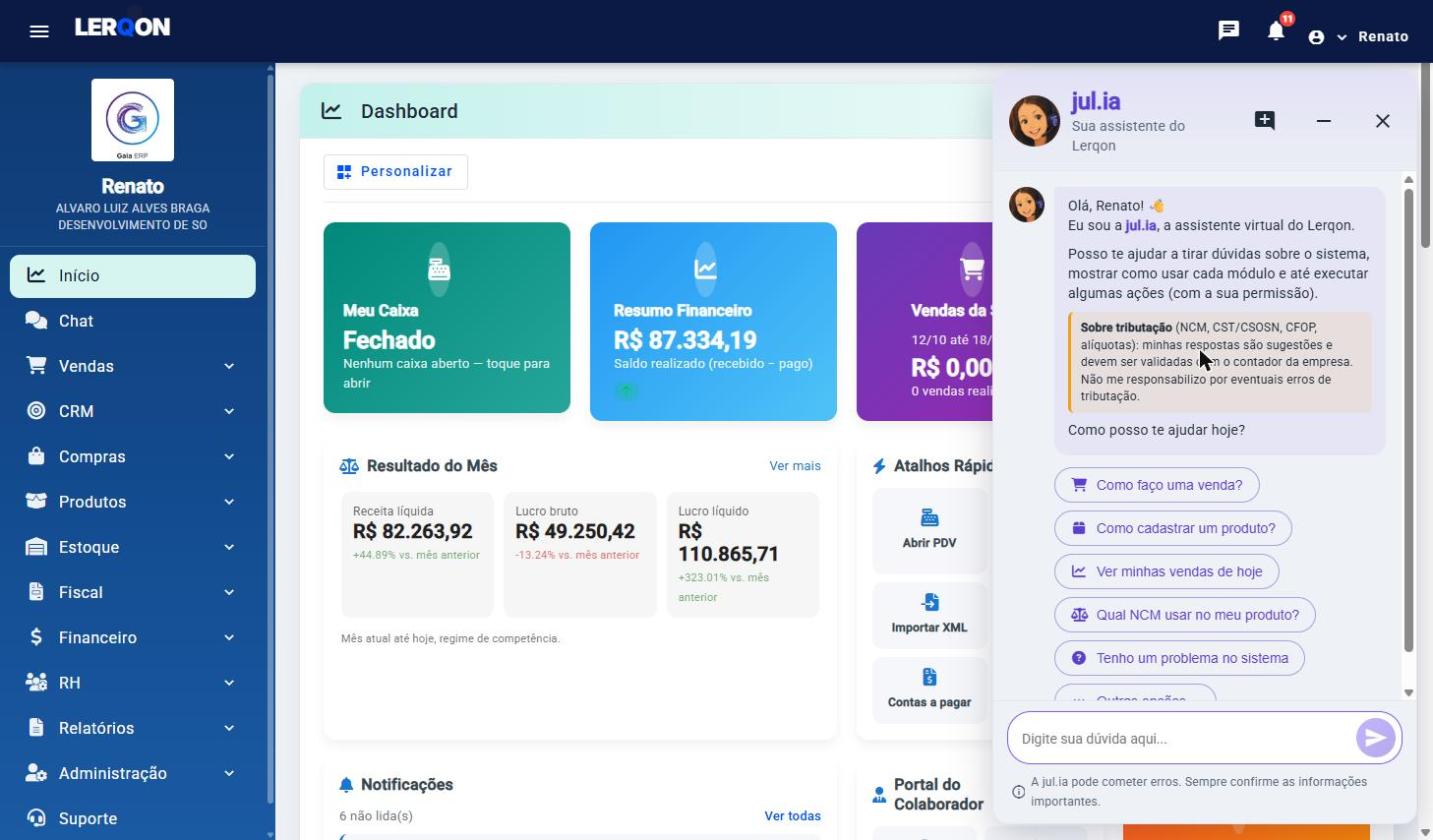Image resolution: width=1433 pixels, height=840 pixels.
Task: Click the Receita líquida value R$ 82.263,92
Action: click(x=413, y=532)
